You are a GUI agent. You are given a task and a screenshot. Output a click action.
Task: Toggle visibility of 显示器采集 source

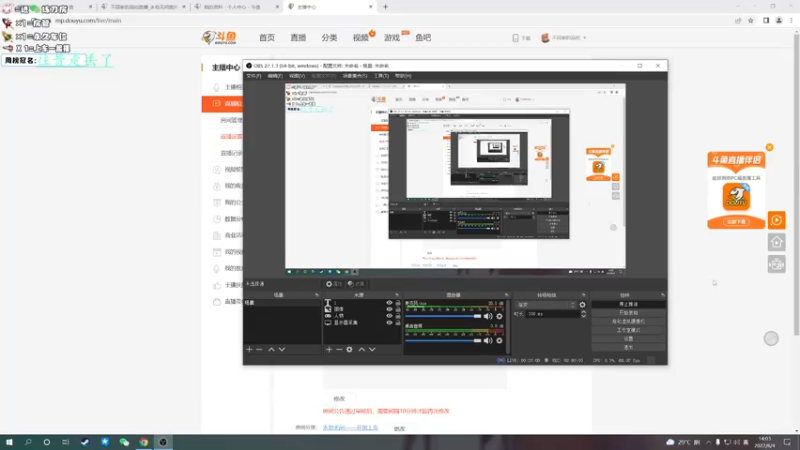pos(389,322)
